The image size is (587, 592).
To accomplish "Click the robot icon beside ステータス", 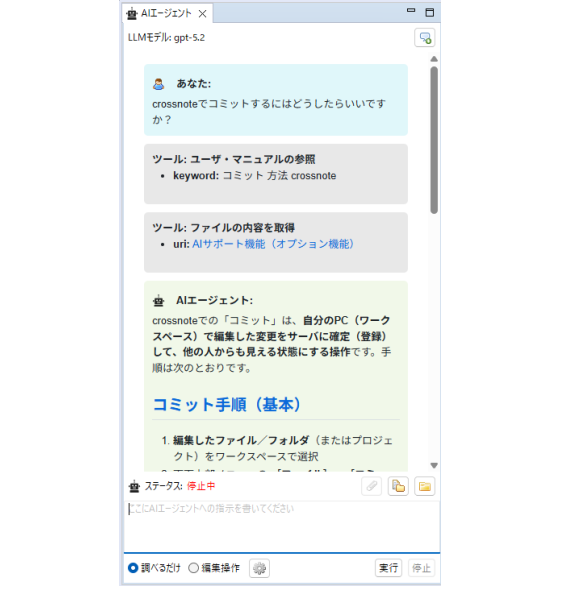I will 134,486.
